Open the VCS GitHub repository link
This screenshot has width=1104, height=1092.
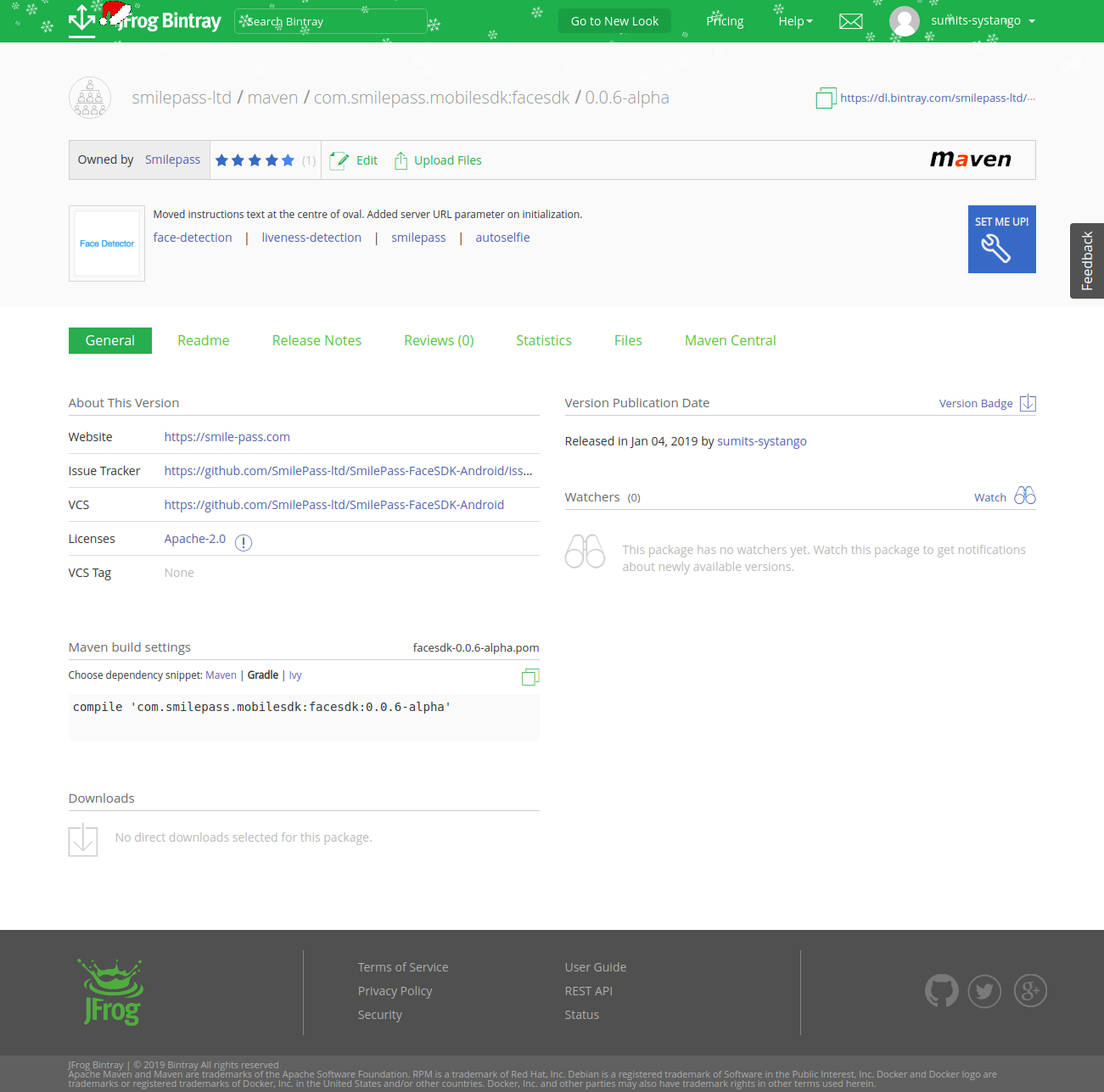tap(334, 505)
